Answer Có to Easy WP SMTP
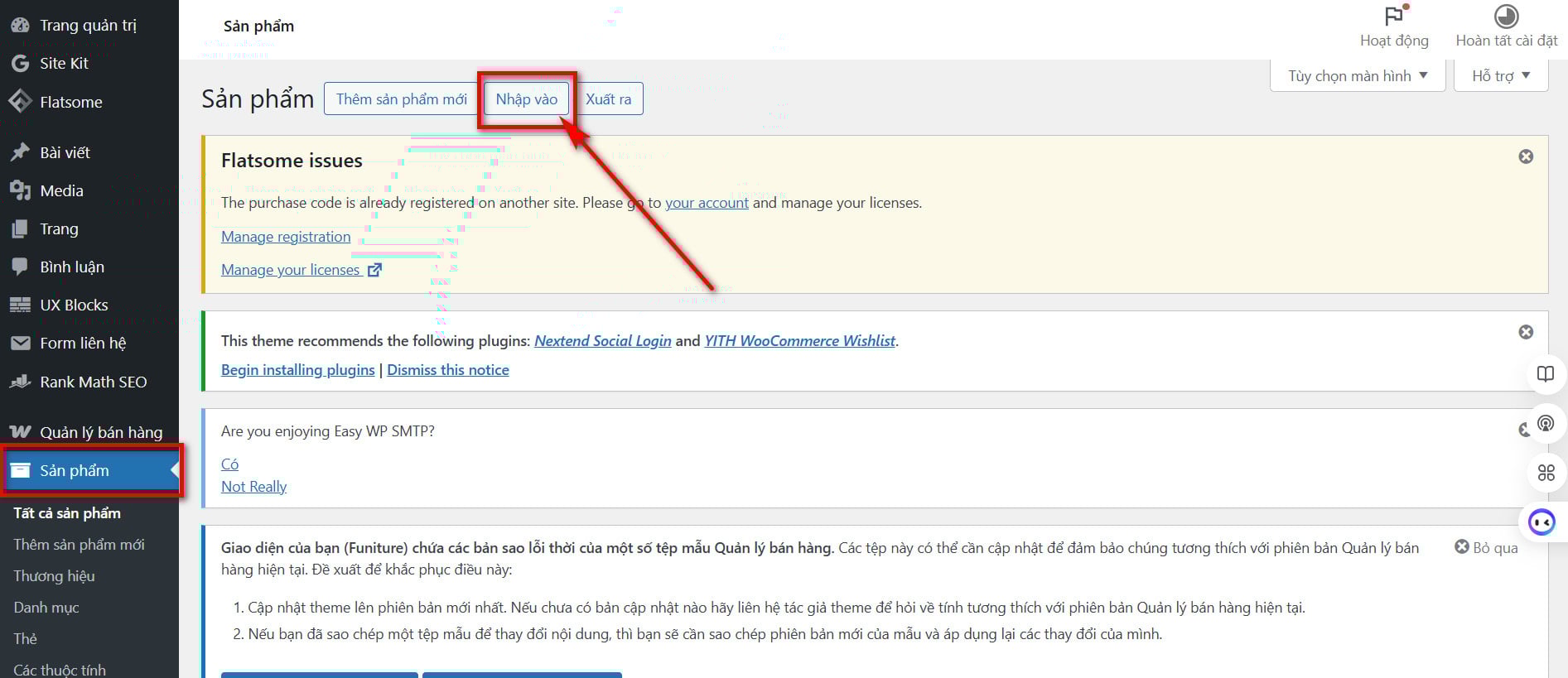The width and height of the screenshot is (1568, 678). 229,464
